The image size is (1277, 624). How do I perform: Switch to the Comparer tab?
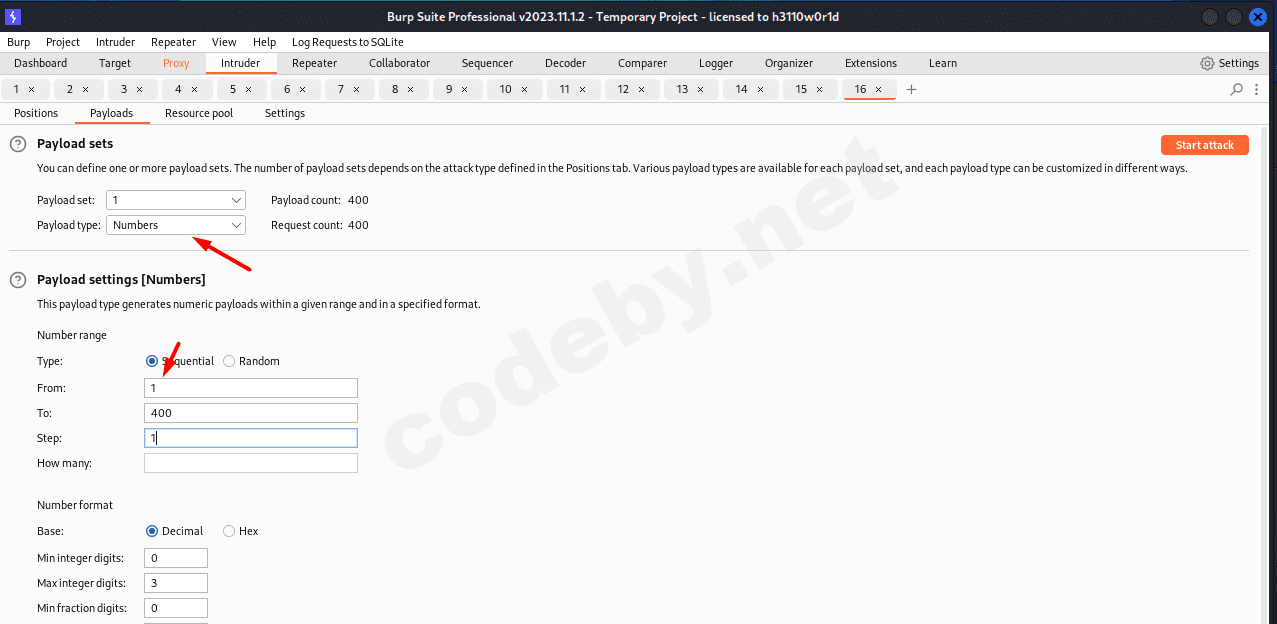click(x=642, y=63)
